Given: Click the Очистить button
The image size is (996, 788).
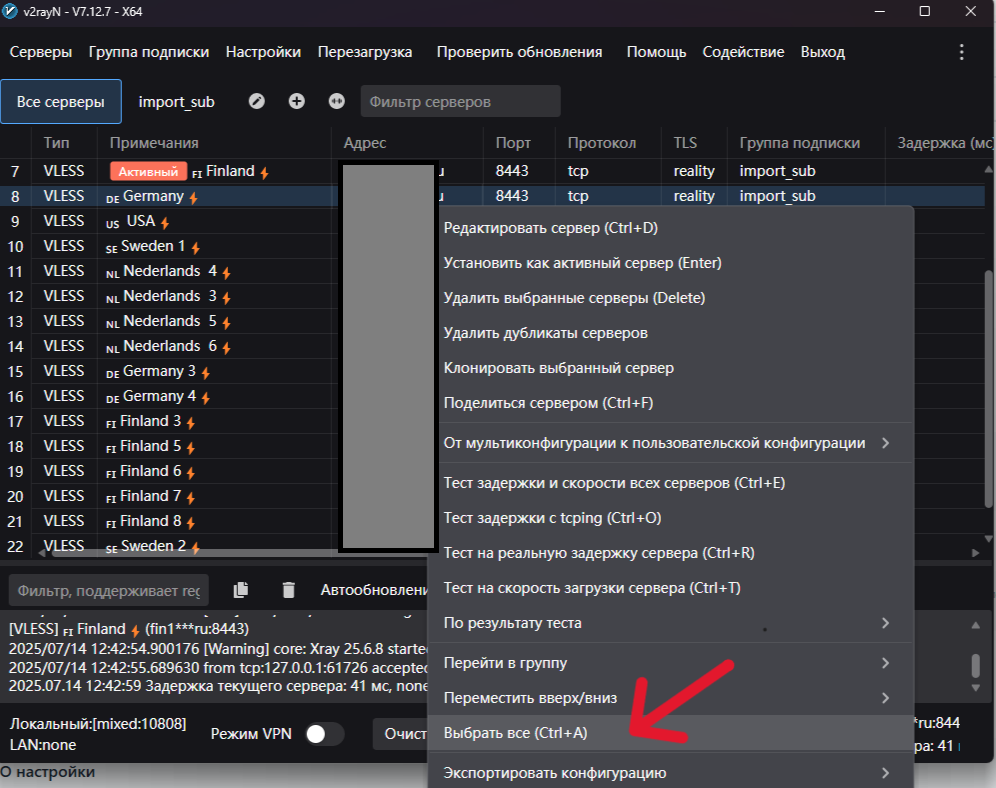Looking at the screenshot, I should pyautogui.click(x=404, y=733).
